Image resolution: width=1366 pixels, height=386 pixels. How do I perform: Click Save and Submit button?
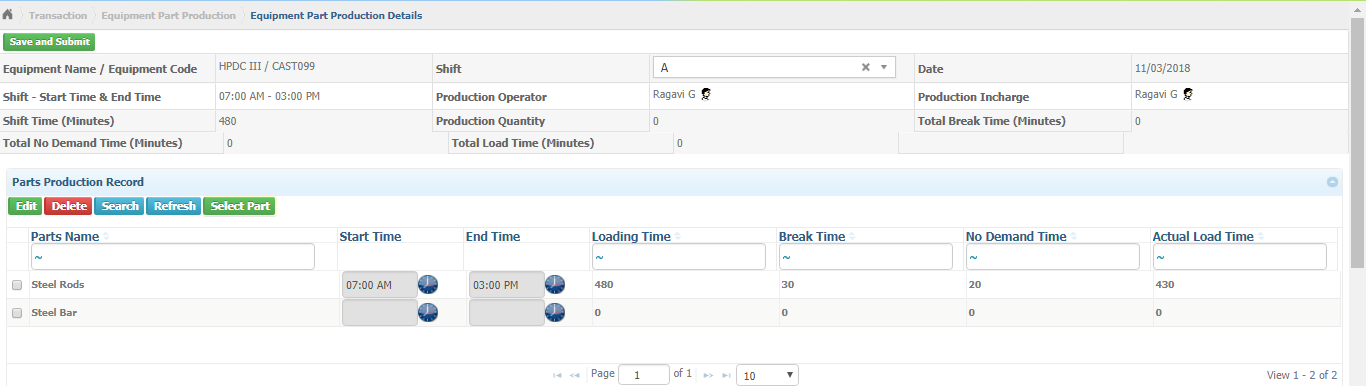(x=49, y=42)
